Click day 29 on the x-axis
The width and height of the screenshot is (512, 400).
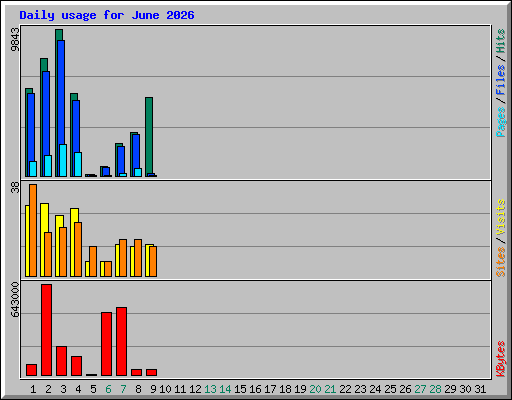(x=450, y=389)
